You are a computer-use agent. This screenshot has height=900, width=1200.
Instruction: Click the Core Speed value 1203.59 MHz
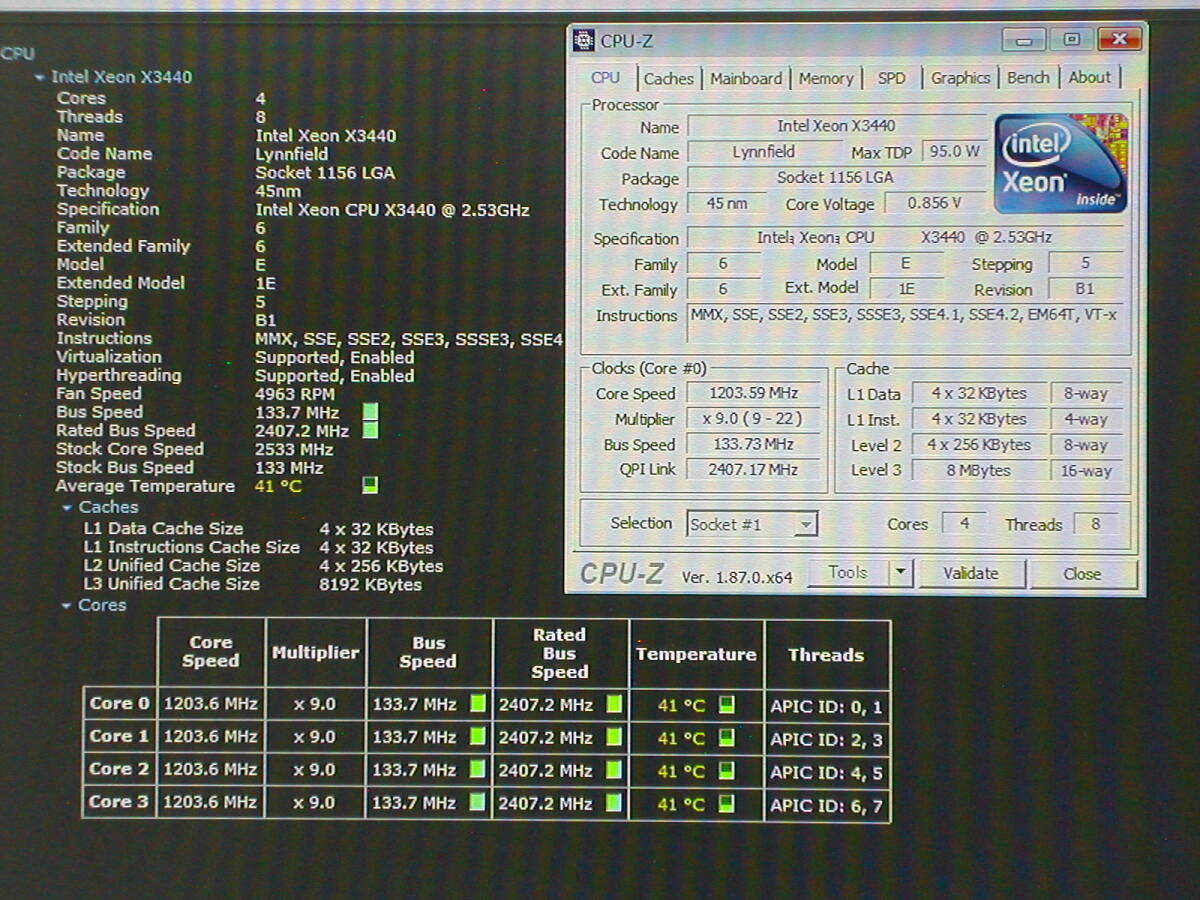pos(754,393)
